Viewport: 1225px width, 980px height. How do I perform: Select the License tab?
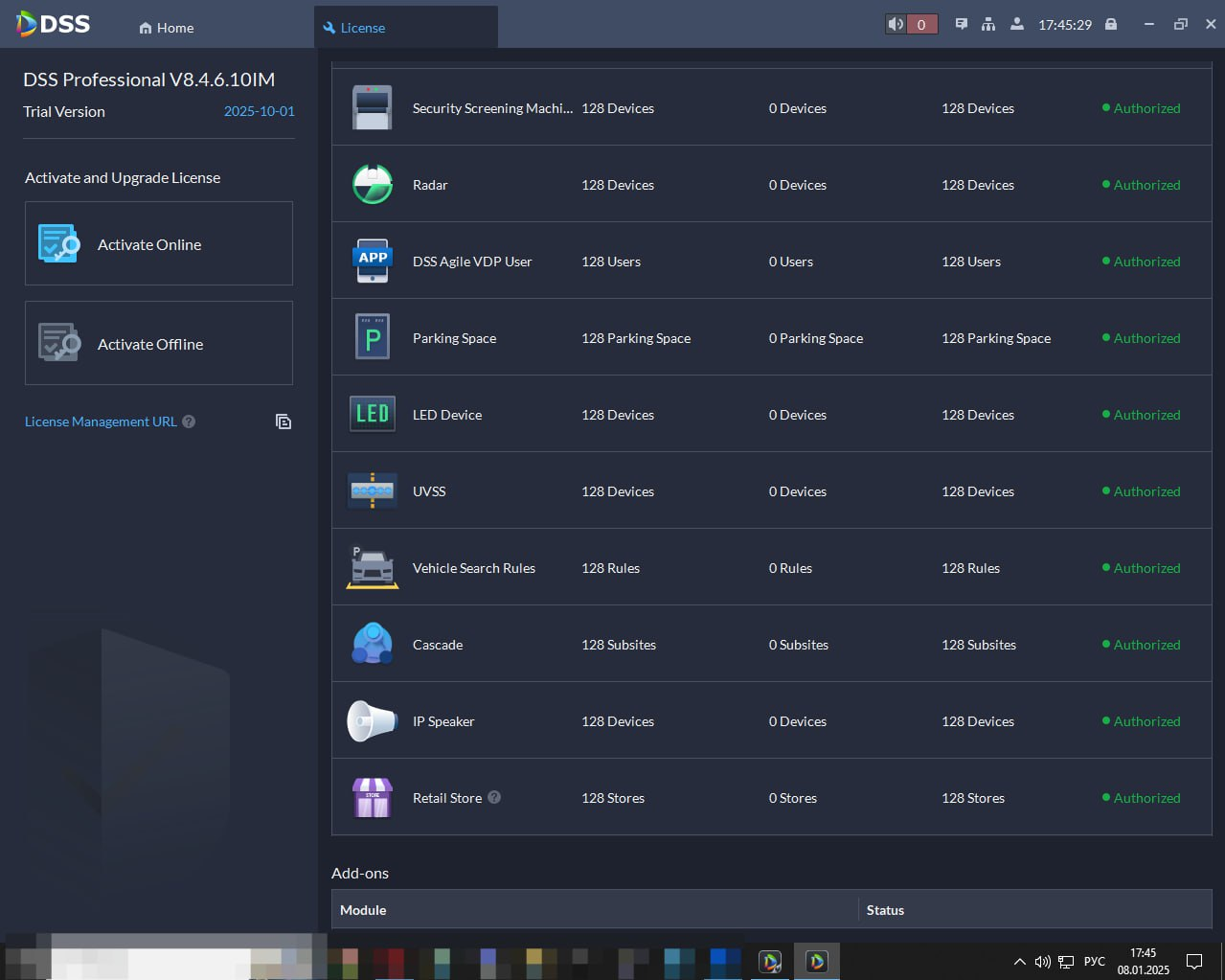[x=406, y=27]
